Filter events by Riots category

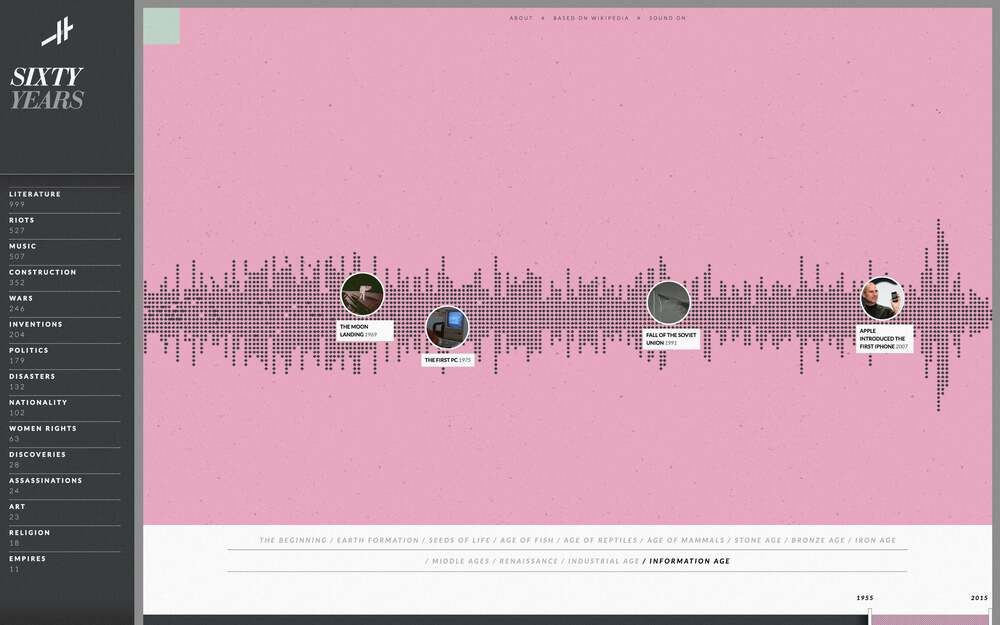coord(22,220)
